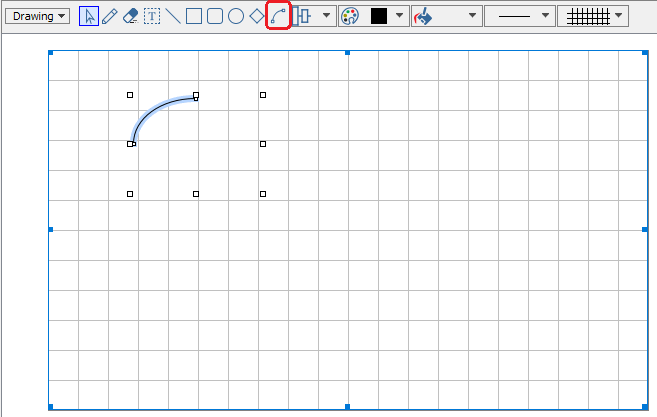This screenshot has height=417, width=657.
Task: Open the color palette icon
Action: click(x=349, y=16)
